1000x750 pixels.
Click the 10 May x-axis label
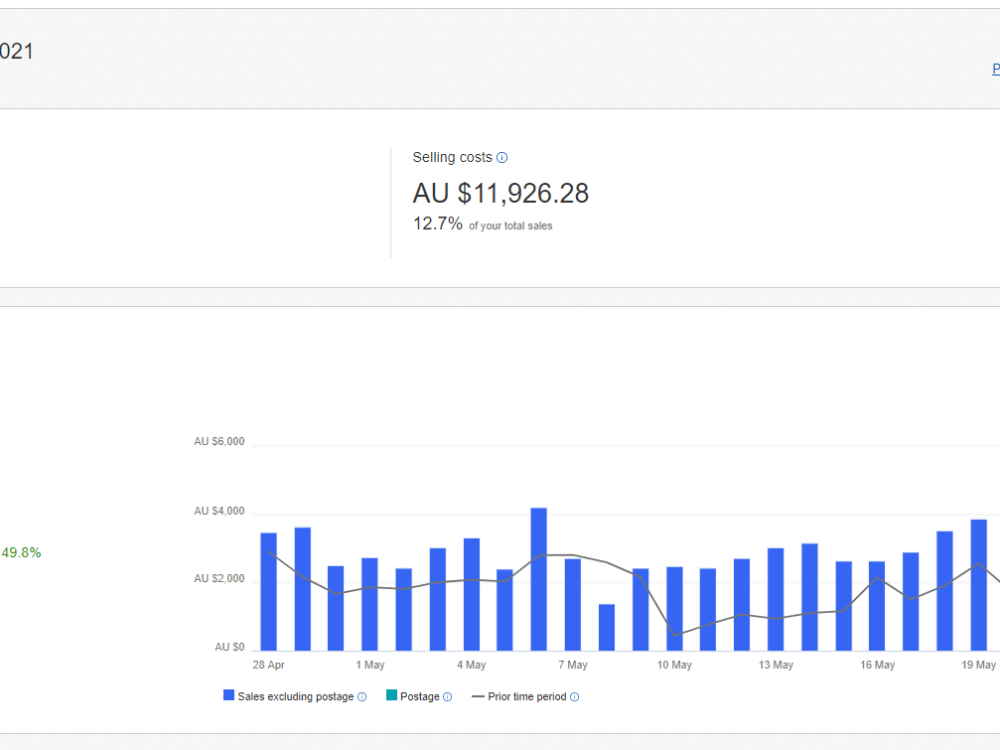click(x=674, y=665)
